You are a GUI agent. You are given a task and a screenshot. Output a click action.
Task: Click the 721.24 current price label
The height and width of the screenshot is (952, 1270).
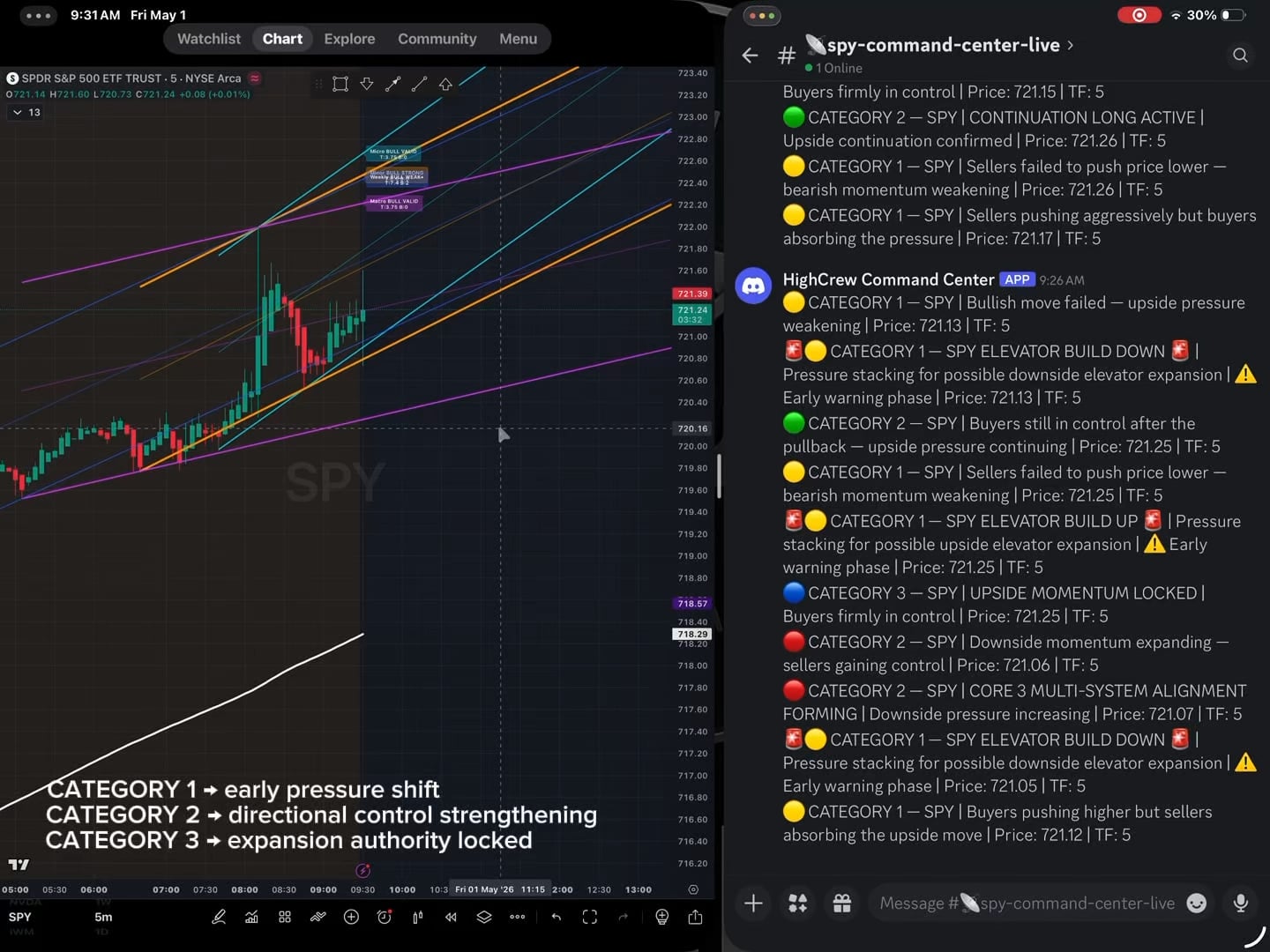[x=692, y=314]
